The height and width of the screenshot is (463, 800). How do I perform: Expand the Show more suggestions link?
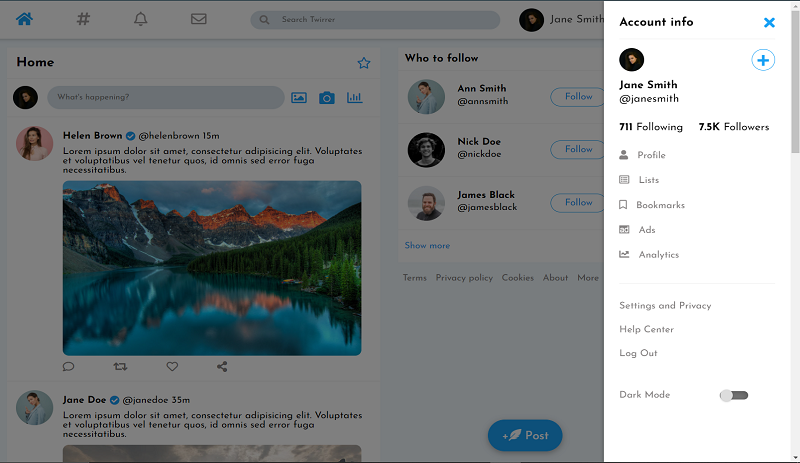pos(427,245)
